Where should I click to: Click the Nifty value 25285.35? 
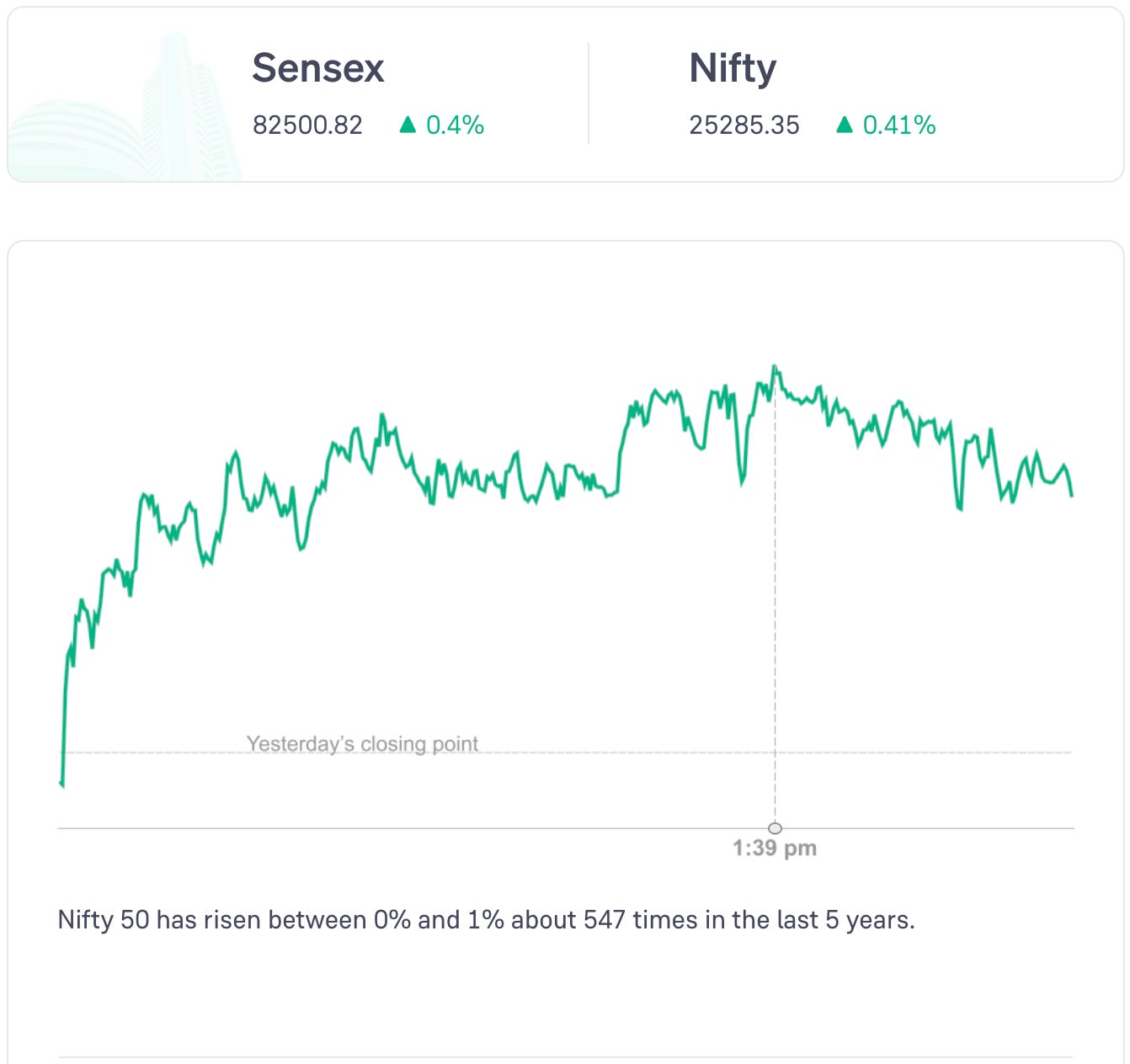click(744, 125)
